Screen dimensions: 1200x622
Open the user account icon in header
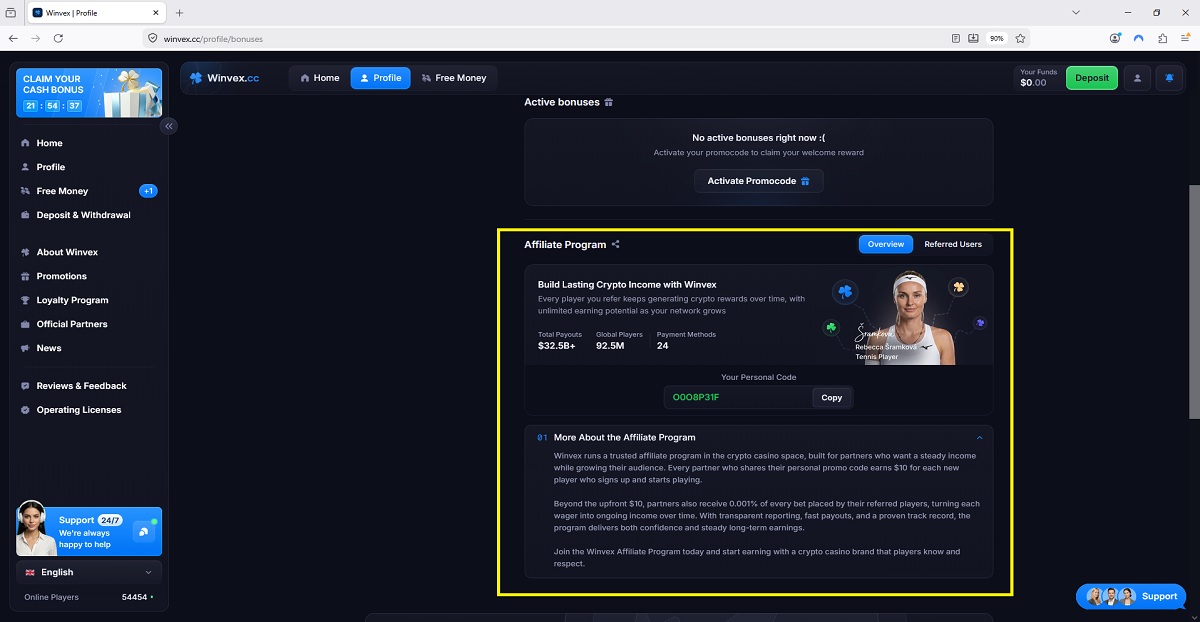(1137, 78)
